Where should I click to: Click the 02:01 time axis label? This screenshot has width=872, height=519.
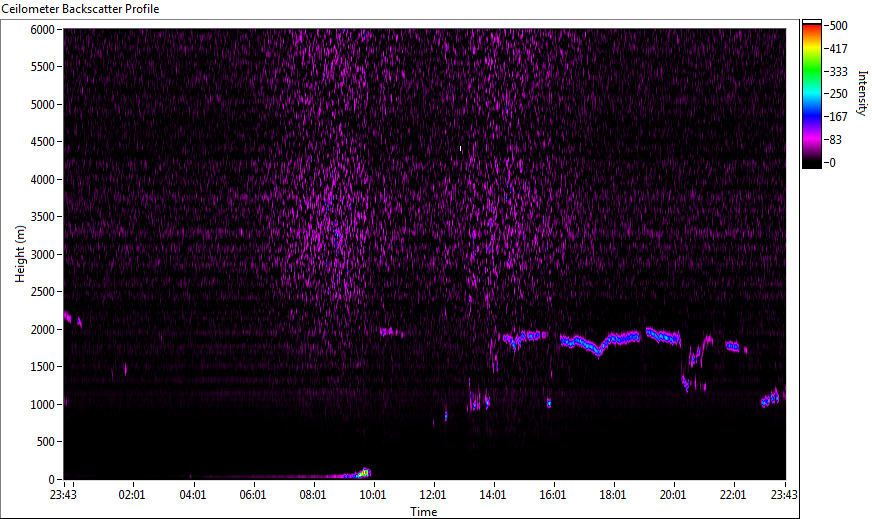point(132,495)
